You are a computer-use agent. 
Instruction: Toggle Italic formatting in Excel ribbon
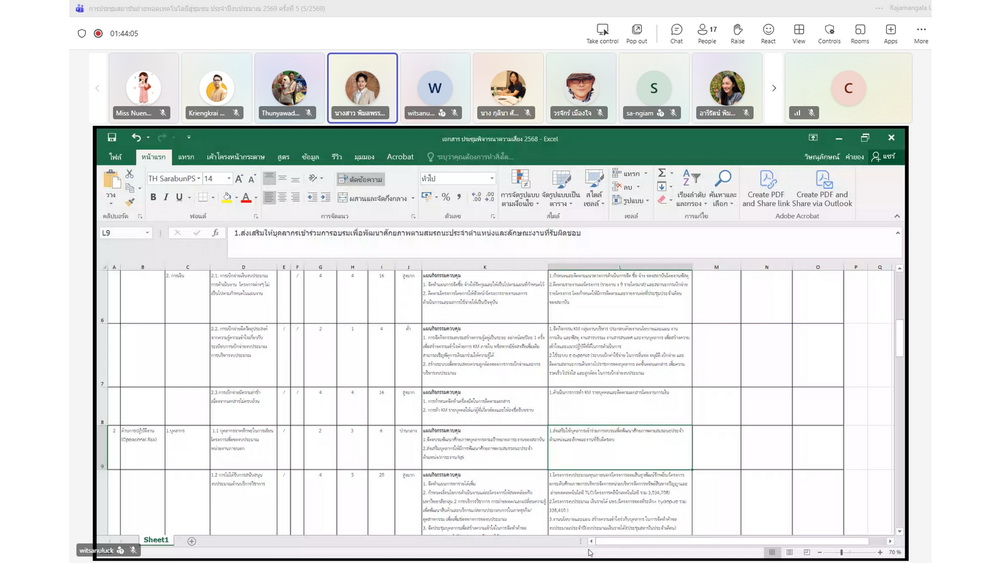click(166, 198)
